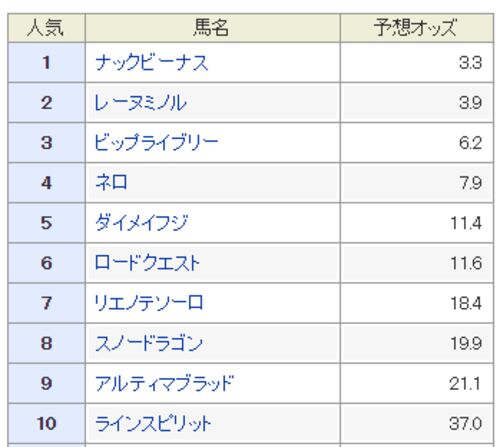500x447 pixels.
Task: Open the リエノテソーロ horse link
Action: click(x=149, y=303)
